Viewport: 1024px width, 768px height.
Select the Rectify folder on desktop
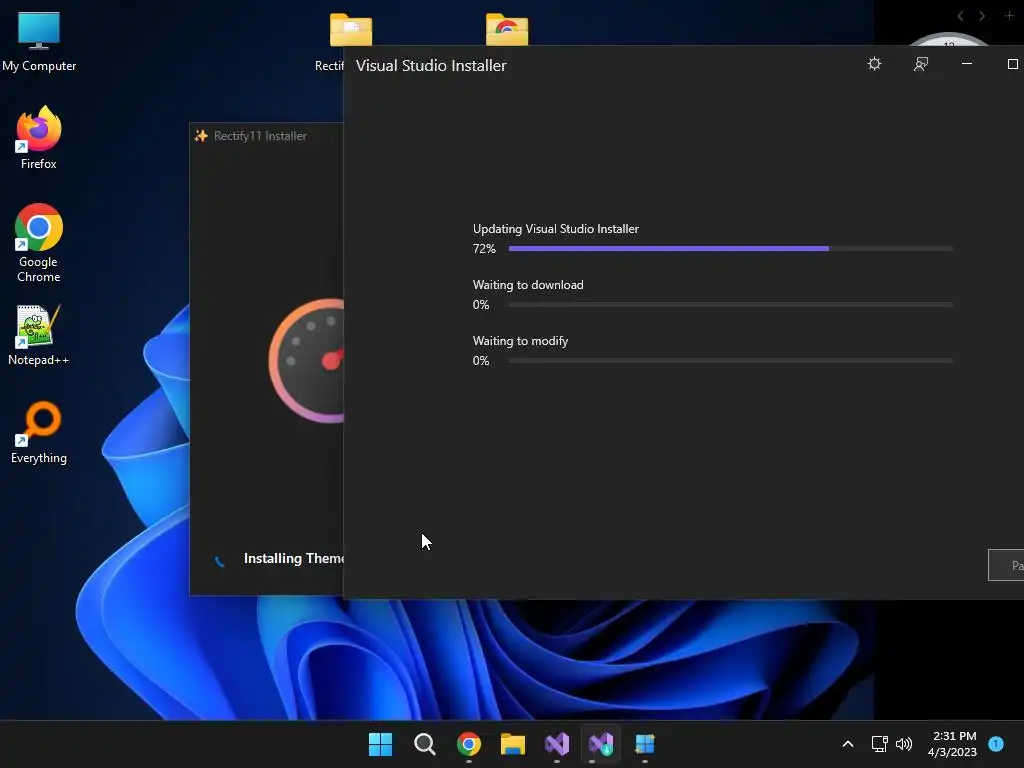[351, 30]
